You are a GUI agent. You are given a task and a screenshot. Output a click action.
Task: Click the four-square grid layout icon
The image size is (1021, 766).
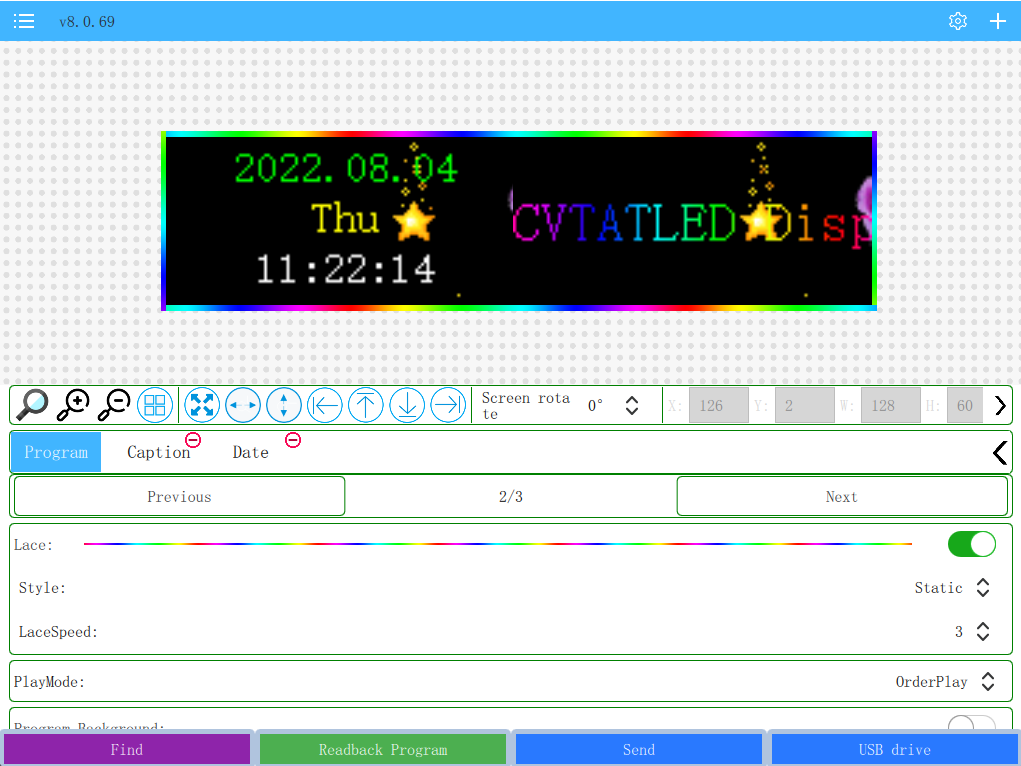[155, 405]
